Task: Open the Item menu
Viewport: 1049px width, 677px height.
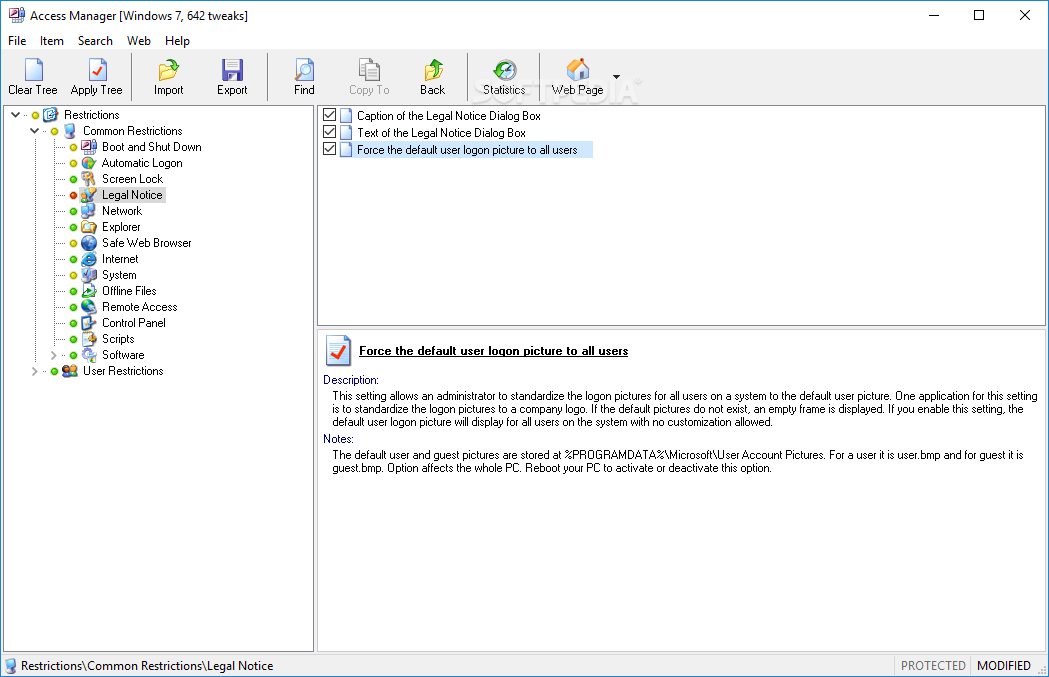Action: pyautogui.click(x=52, y=41)
